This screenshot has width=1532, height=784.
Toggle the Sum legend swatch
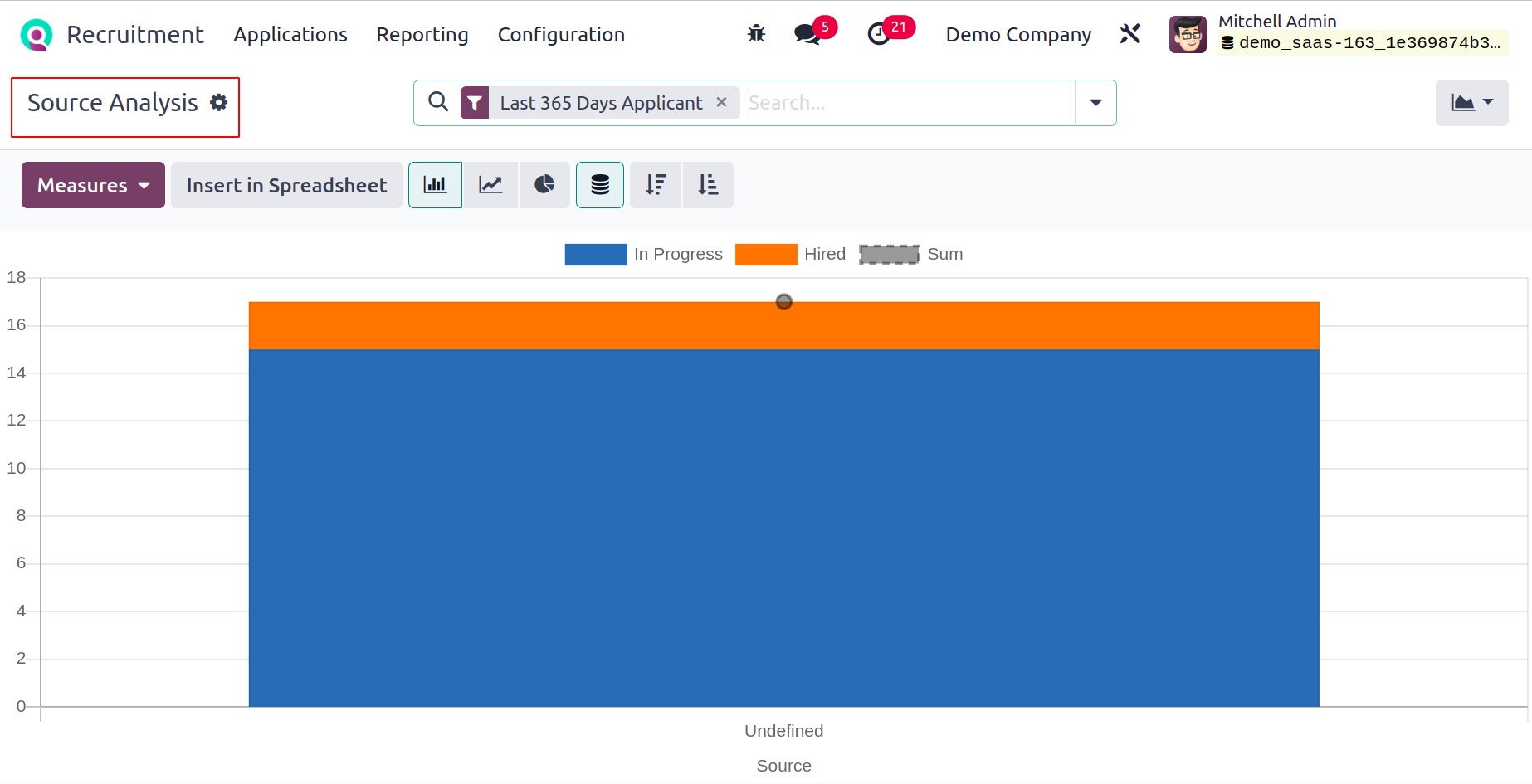[889, 254]
